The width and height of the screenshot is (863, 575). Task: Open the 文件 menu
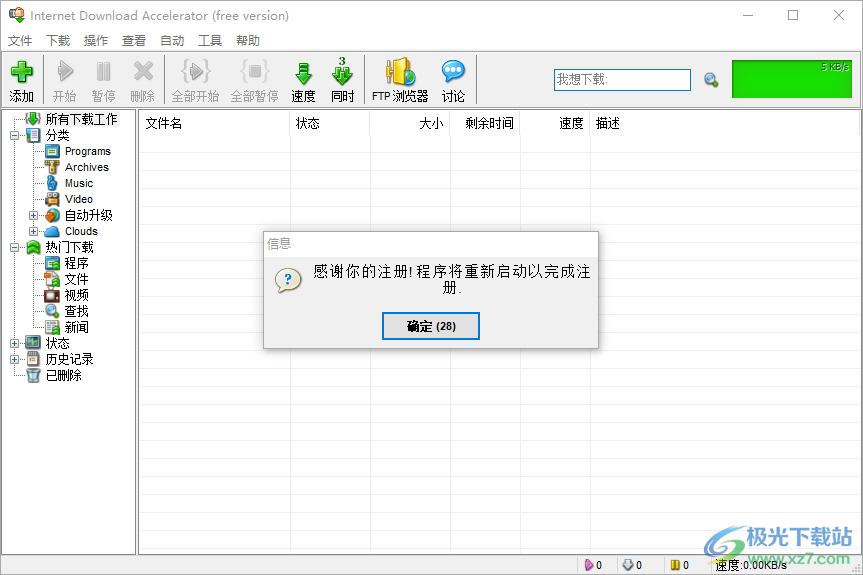(20, 41)
